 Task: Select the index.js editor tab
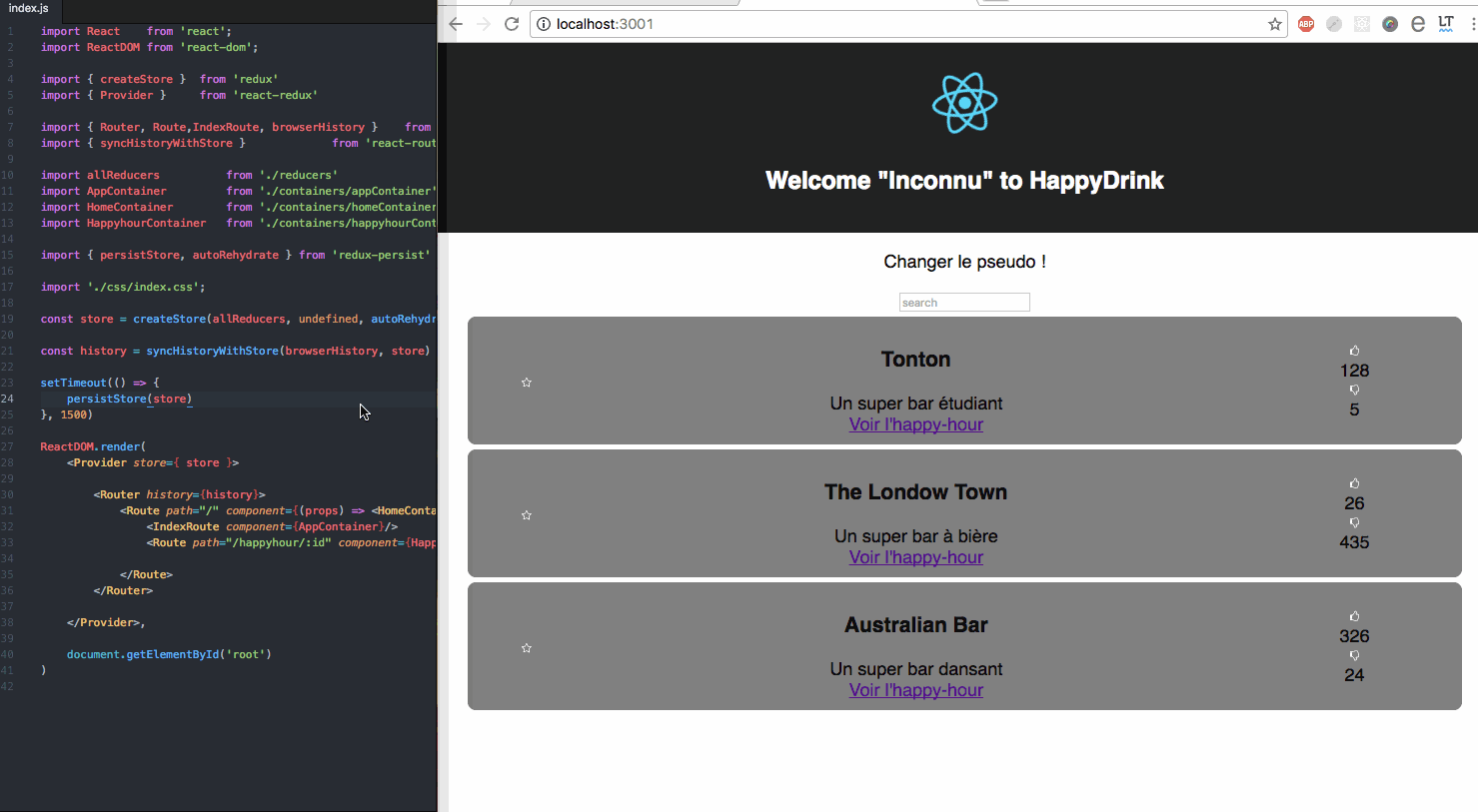pyautogui.click(x=29, y=8)
